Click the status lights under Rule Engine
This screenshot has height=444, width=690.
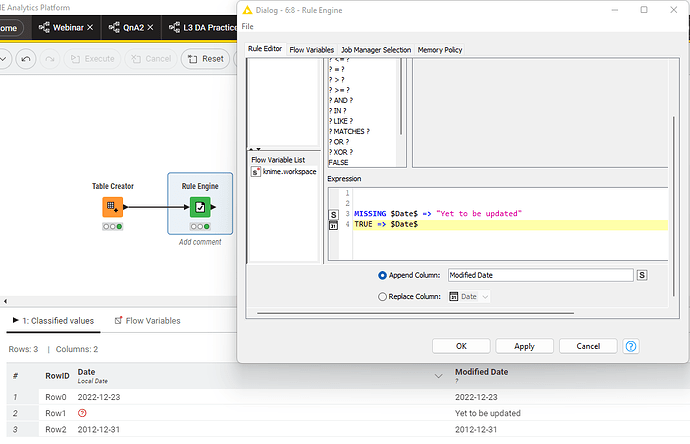200,227
